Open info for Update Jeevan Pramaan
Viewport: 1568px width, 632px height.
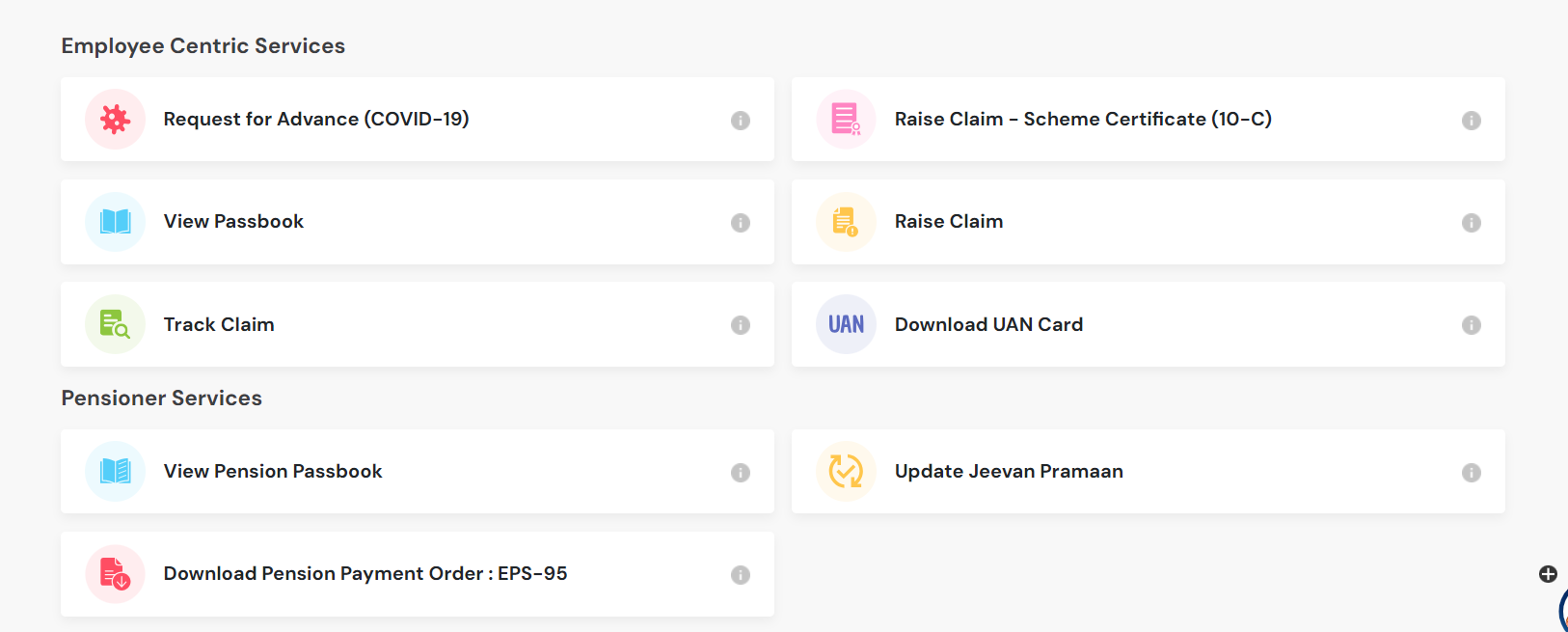click(x=1472, y=473)
